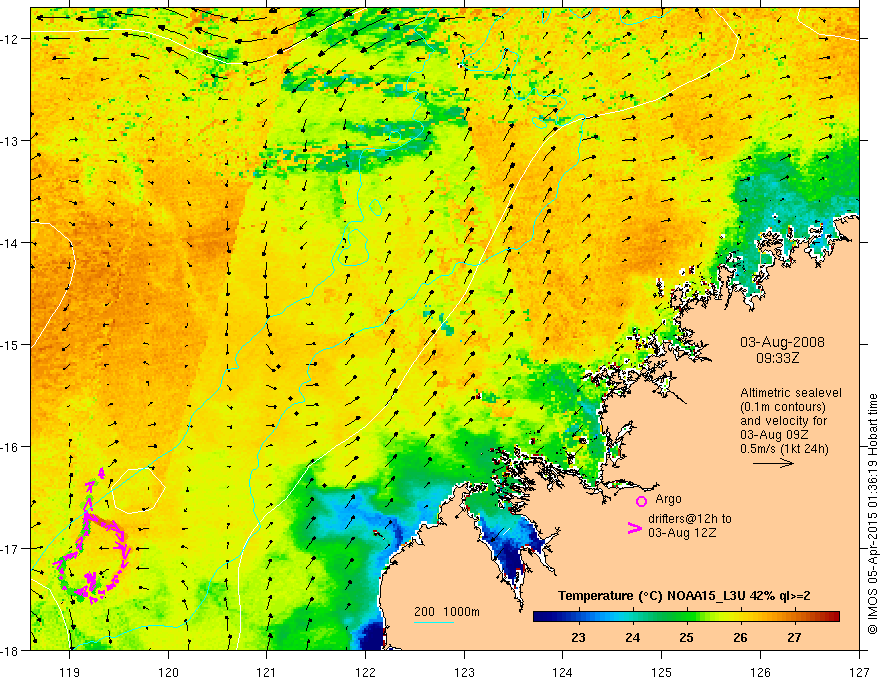Image resolution: width=880 pixels, height=680 pixels.
Task: Click the cyan depth contour legend line
Action: (x=434, y=622)
